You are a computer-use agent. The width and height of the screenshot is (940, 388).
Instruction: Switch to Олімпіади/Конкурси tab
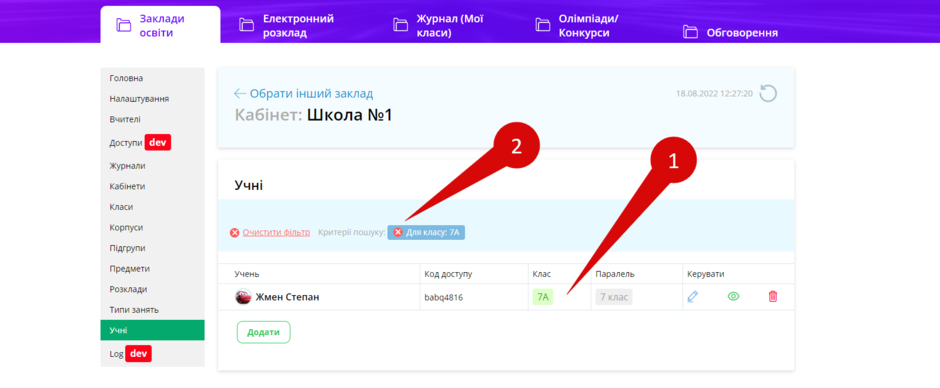(577, 25)
